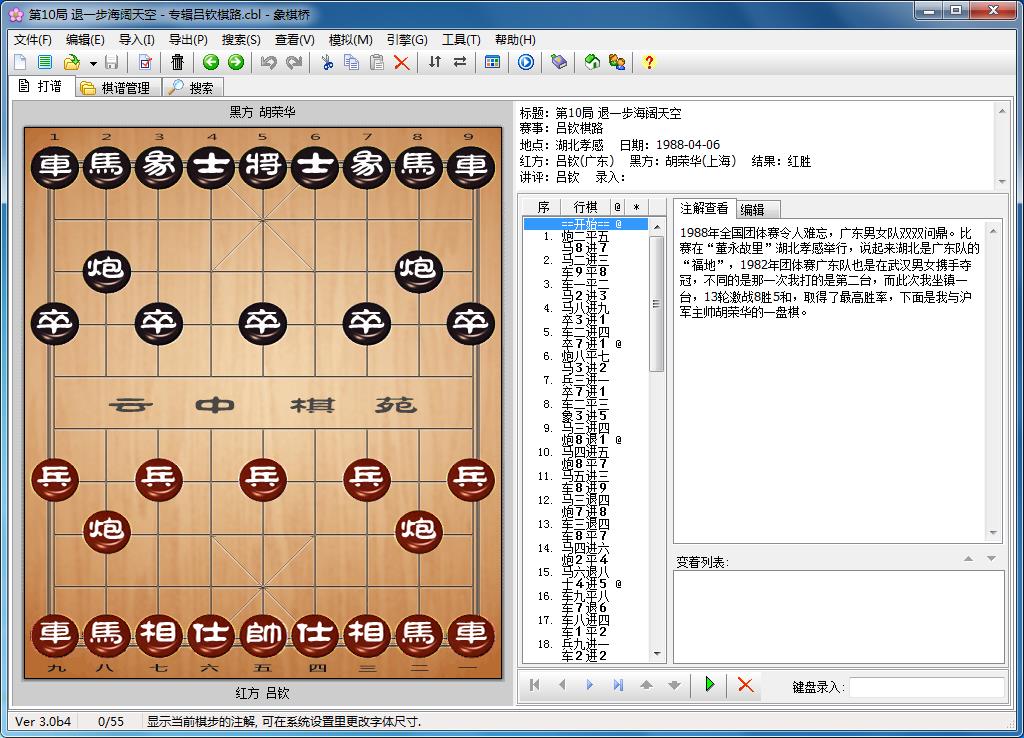Viewport: 1024px width, 738px height.
Task: Click the New document icon
Action: click(x=18, y=62)
